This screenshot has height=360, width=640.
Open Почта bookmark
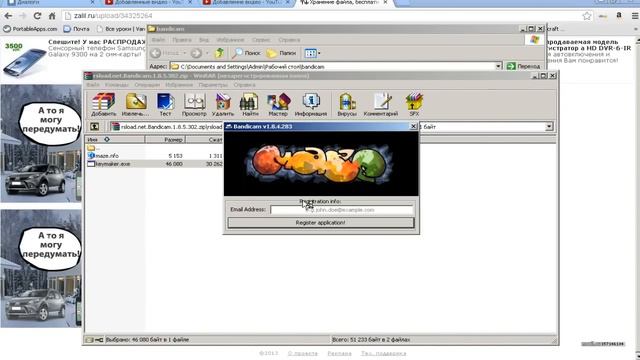pyautogui.click(x=76, y=29)
